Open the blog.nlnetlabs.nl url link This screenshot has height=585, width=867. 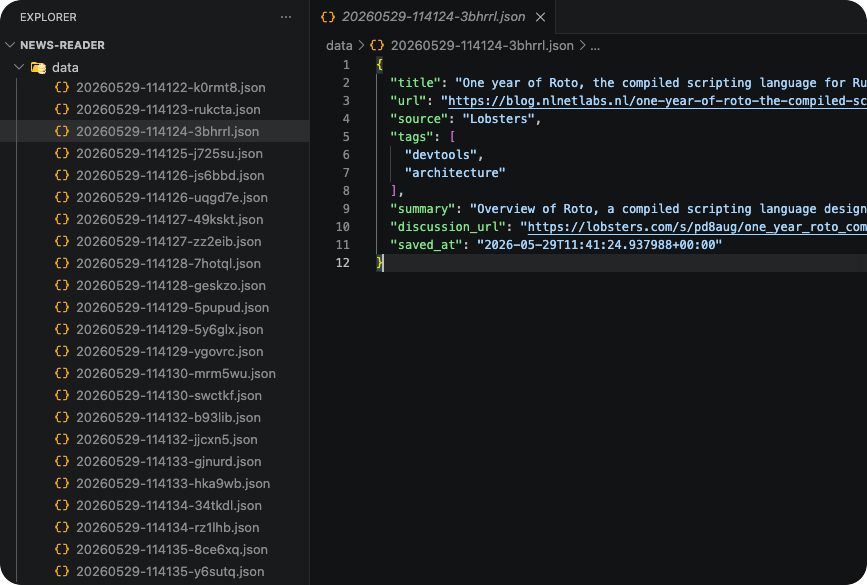tap(657, 101)
